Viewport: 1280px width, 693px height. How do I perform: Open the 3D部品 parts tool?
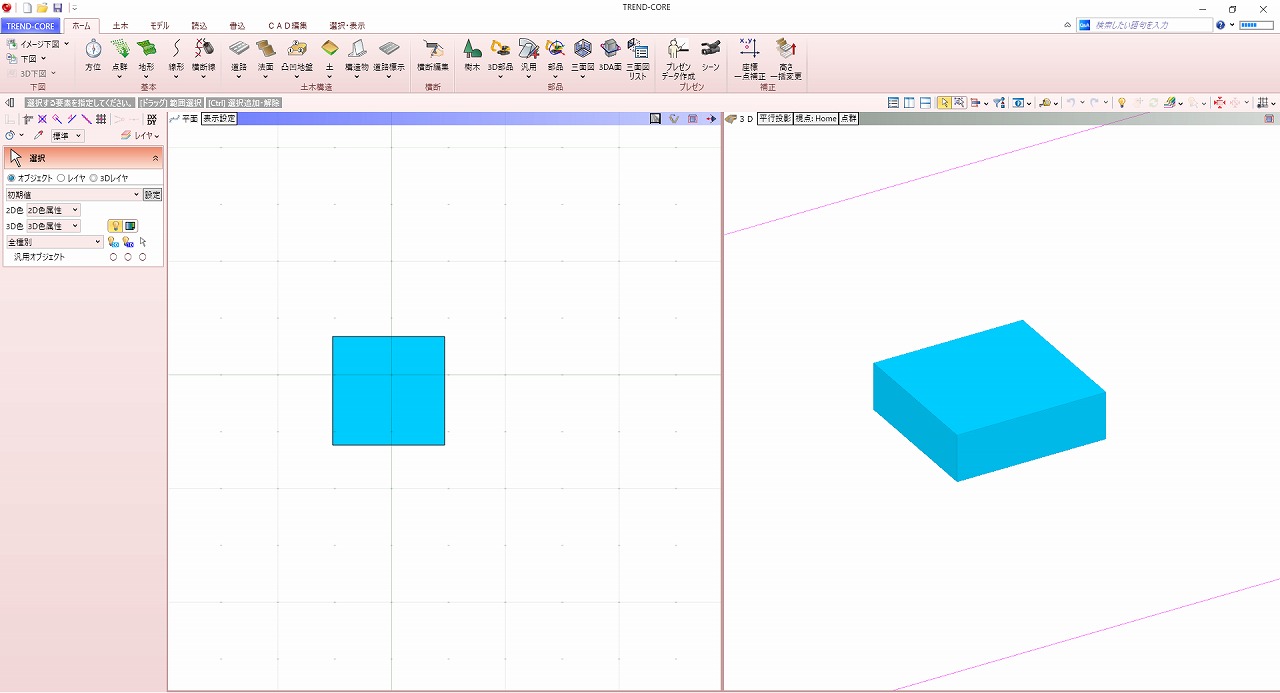pyautogui.click(x=499, y=55)
